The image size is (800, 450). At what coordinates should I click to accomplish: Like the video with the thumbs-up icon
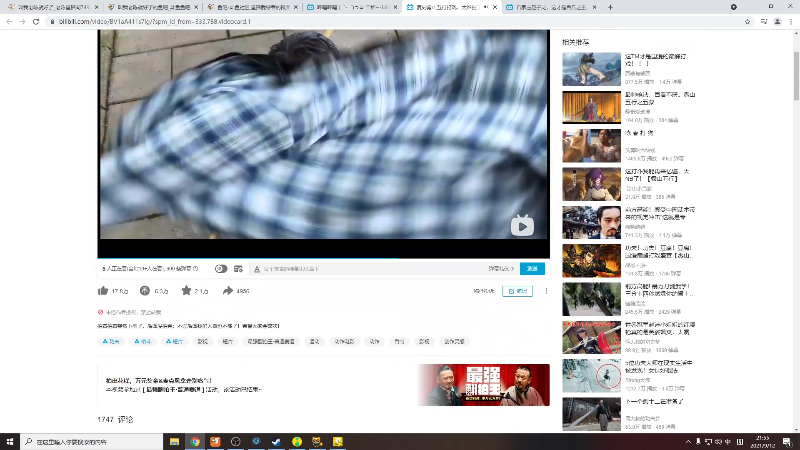pyautogui.click(x=103, y=291)
